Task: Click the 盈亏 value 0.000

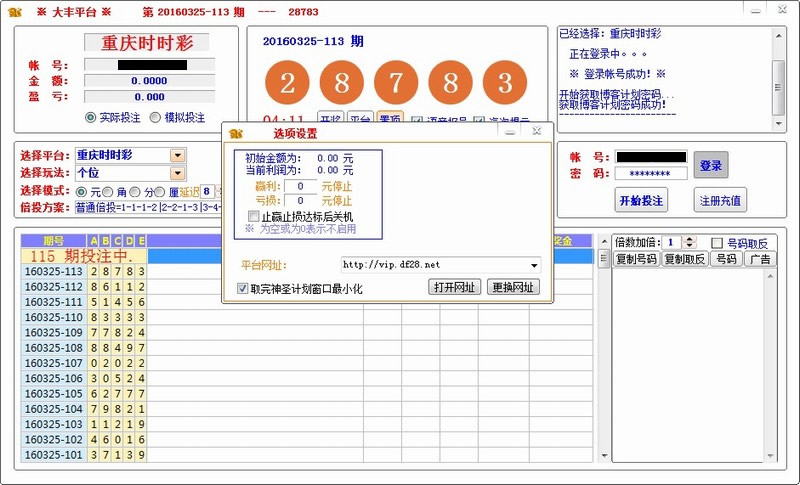Action: [149, 97]
